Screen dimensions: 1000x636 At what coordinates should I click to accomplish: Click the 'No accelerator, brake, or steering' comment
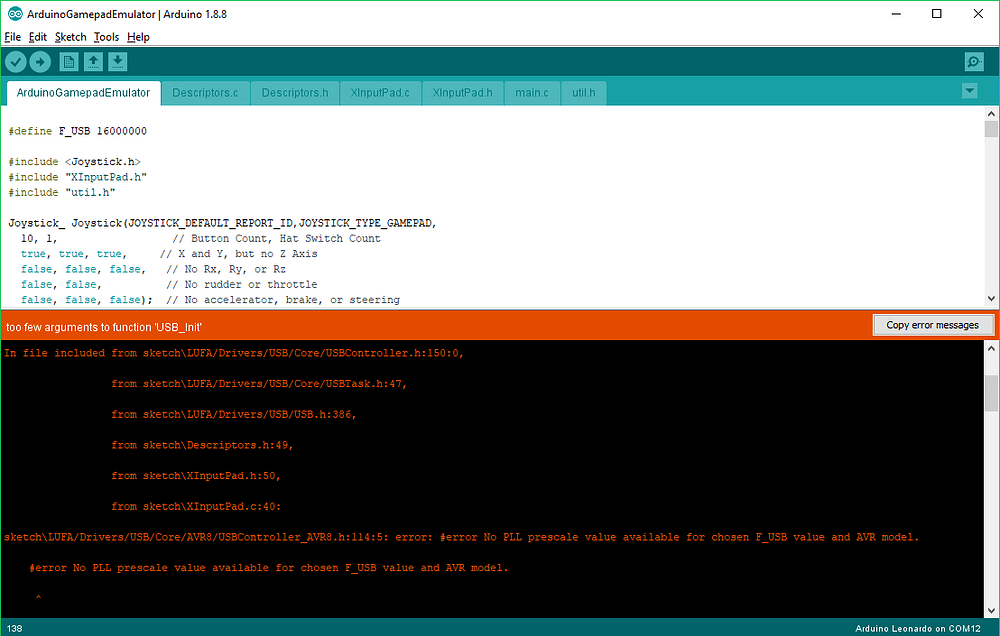point(283,299)
